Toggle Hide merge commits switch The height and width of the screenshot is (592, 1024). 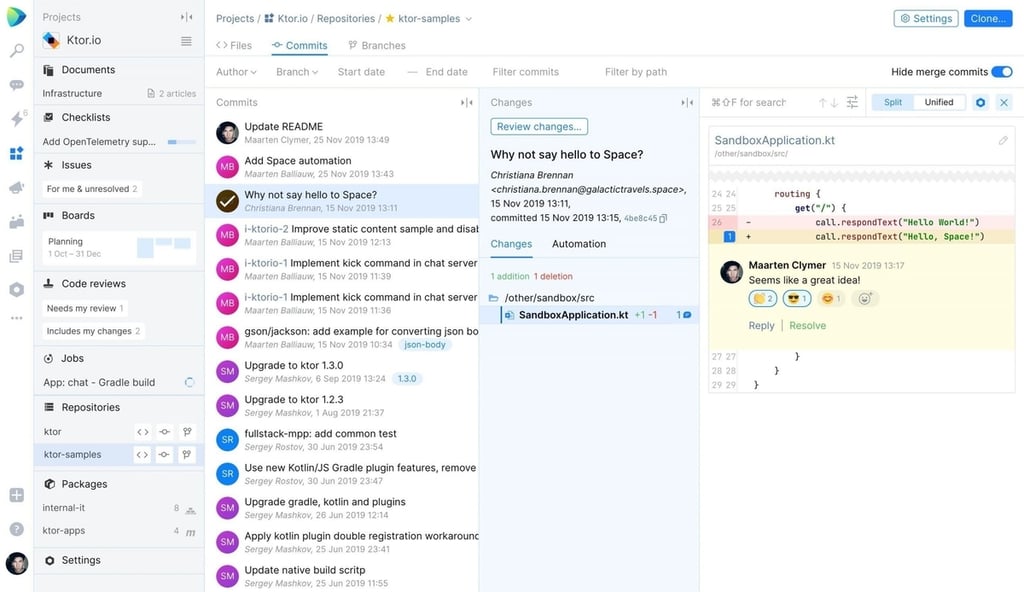coord(1002,72)
